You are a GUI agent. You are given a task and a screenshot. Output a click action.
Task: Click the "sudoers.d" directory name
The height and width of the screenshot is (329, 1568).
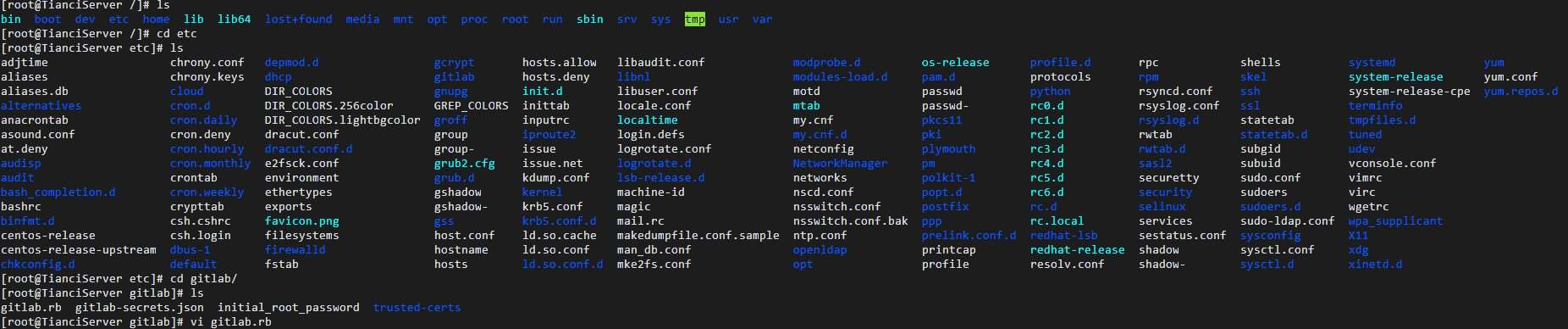(x=1271, y=207)
